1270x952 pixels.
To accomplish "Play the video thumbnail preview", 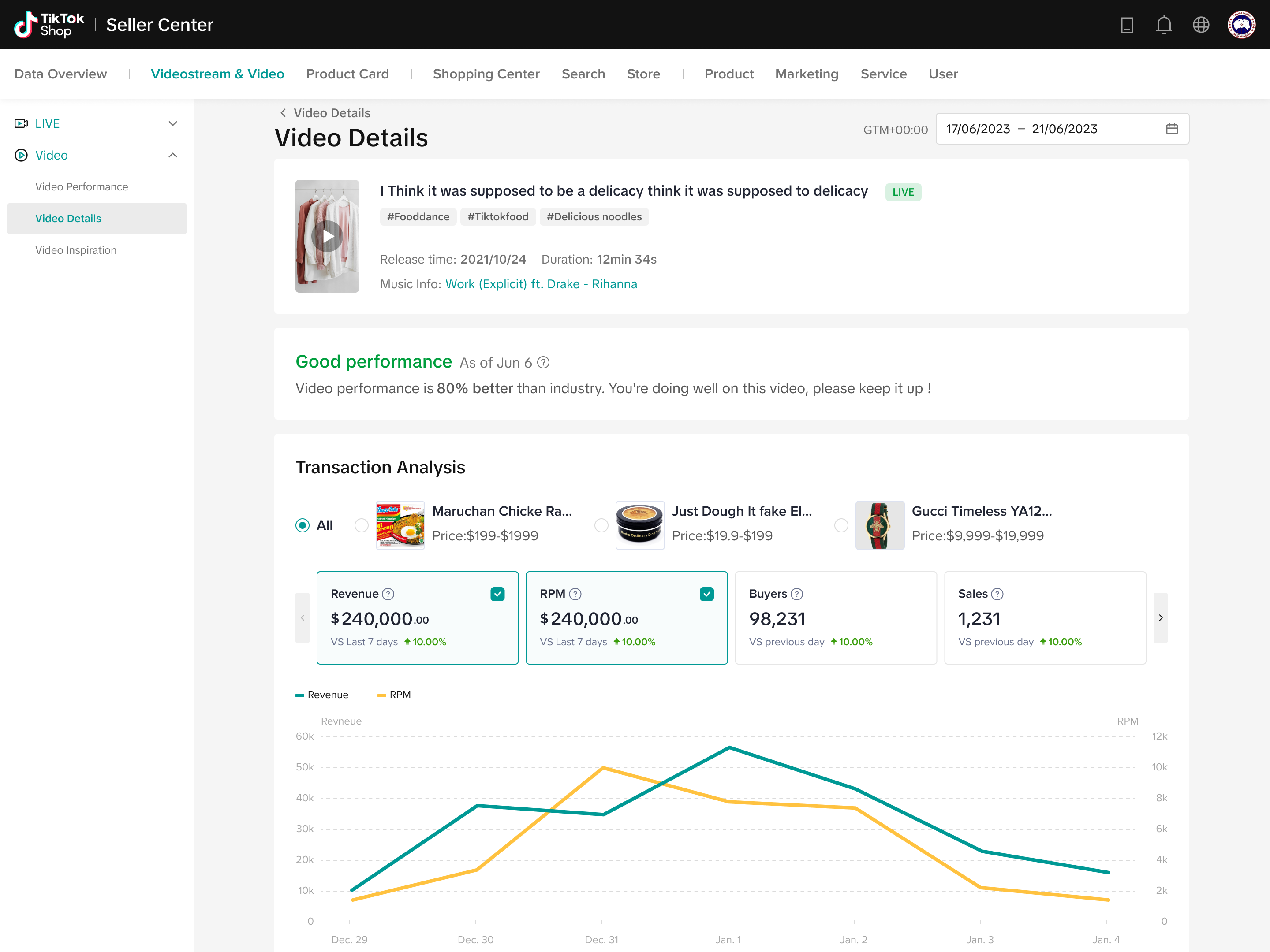I will tap(327, 236).
